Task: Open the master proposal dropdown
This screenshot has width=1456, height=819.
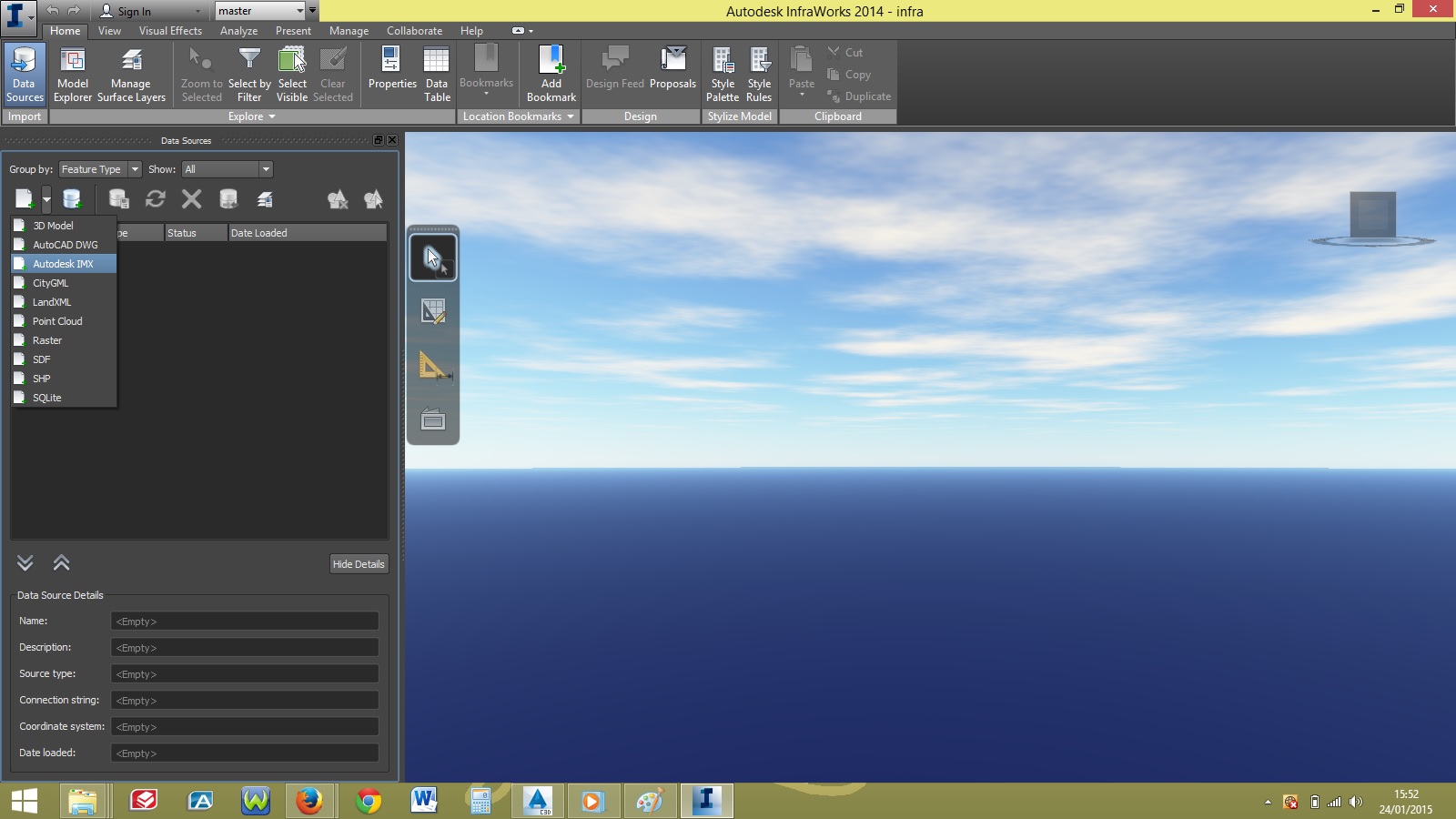Action: [260, 11]
